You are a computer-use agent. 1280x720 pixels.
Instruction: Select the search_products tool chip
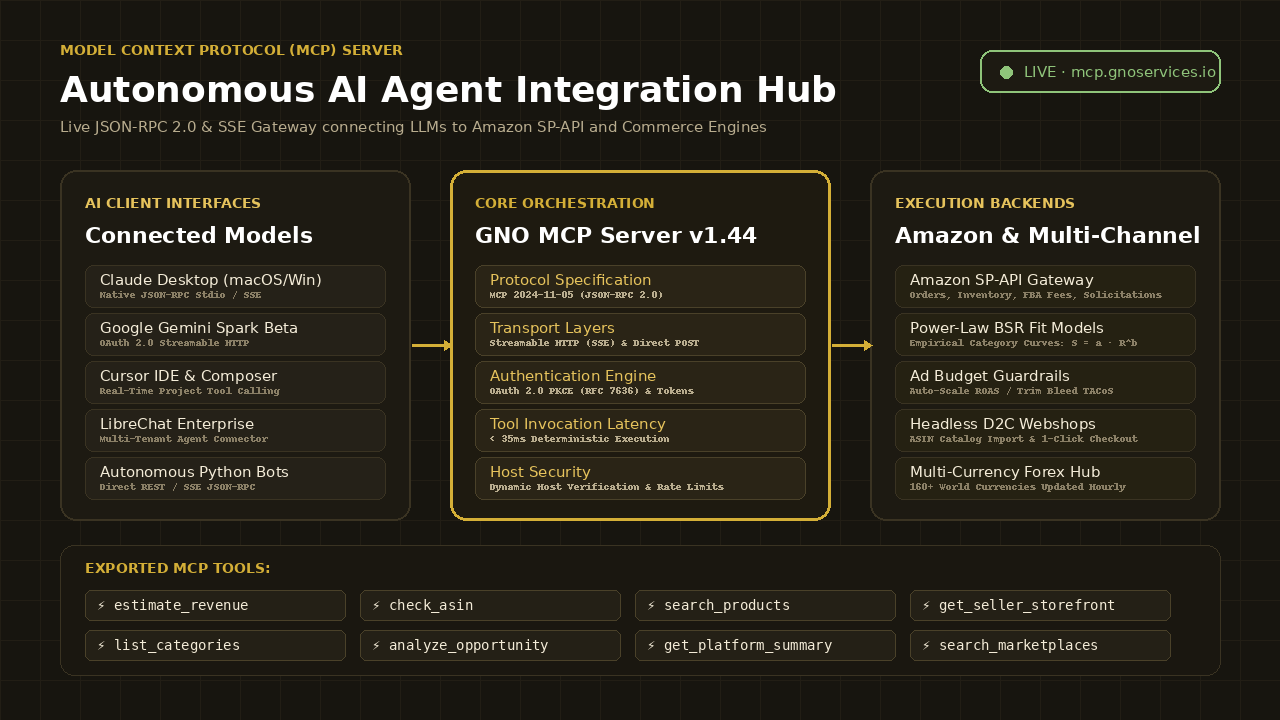[x=765, y=605]
